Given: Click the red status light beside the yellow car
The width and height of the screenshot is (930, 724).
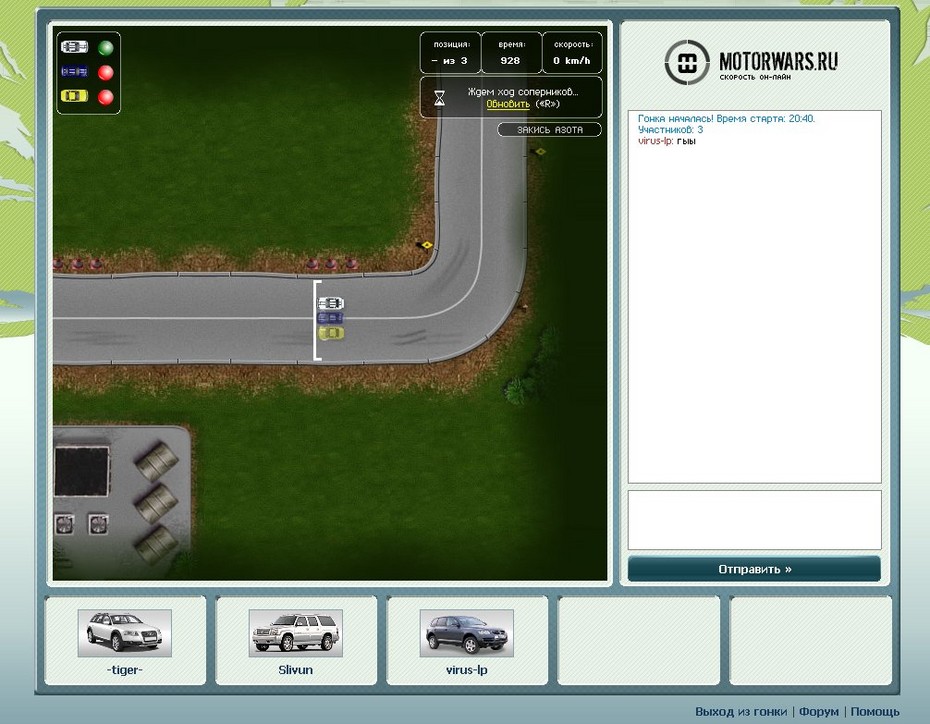Looking at the screenshot, I should point(105,97).
